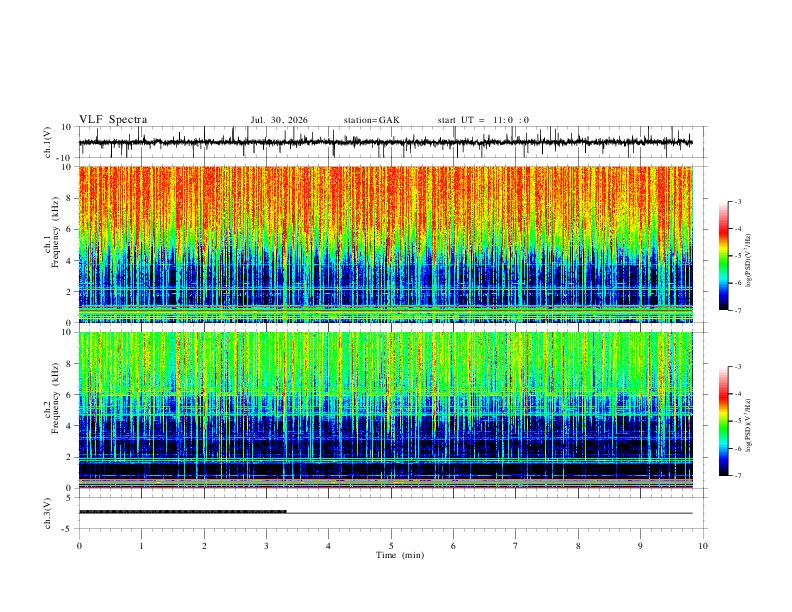
Task: Select the 5 minute tick on time axis
Action: (x=391, y=546)
